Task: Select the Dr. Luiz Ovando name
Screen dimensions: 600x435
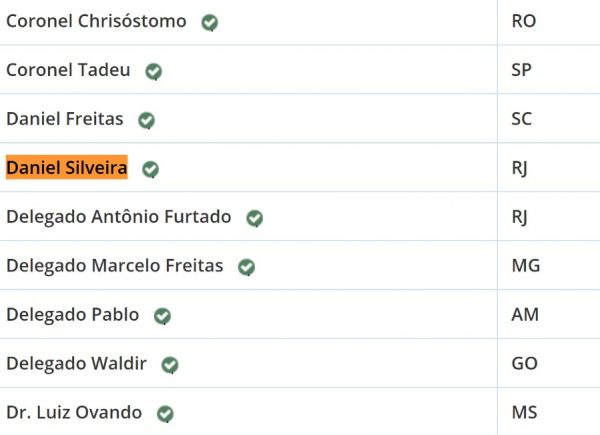Action: point(74,412)
